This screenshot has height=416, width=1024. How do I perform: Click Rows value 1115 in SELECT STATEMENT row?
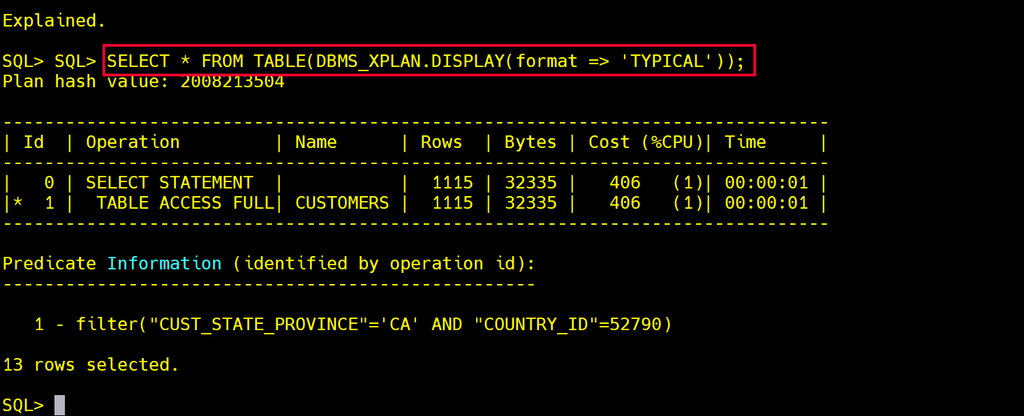click(452, 183)
